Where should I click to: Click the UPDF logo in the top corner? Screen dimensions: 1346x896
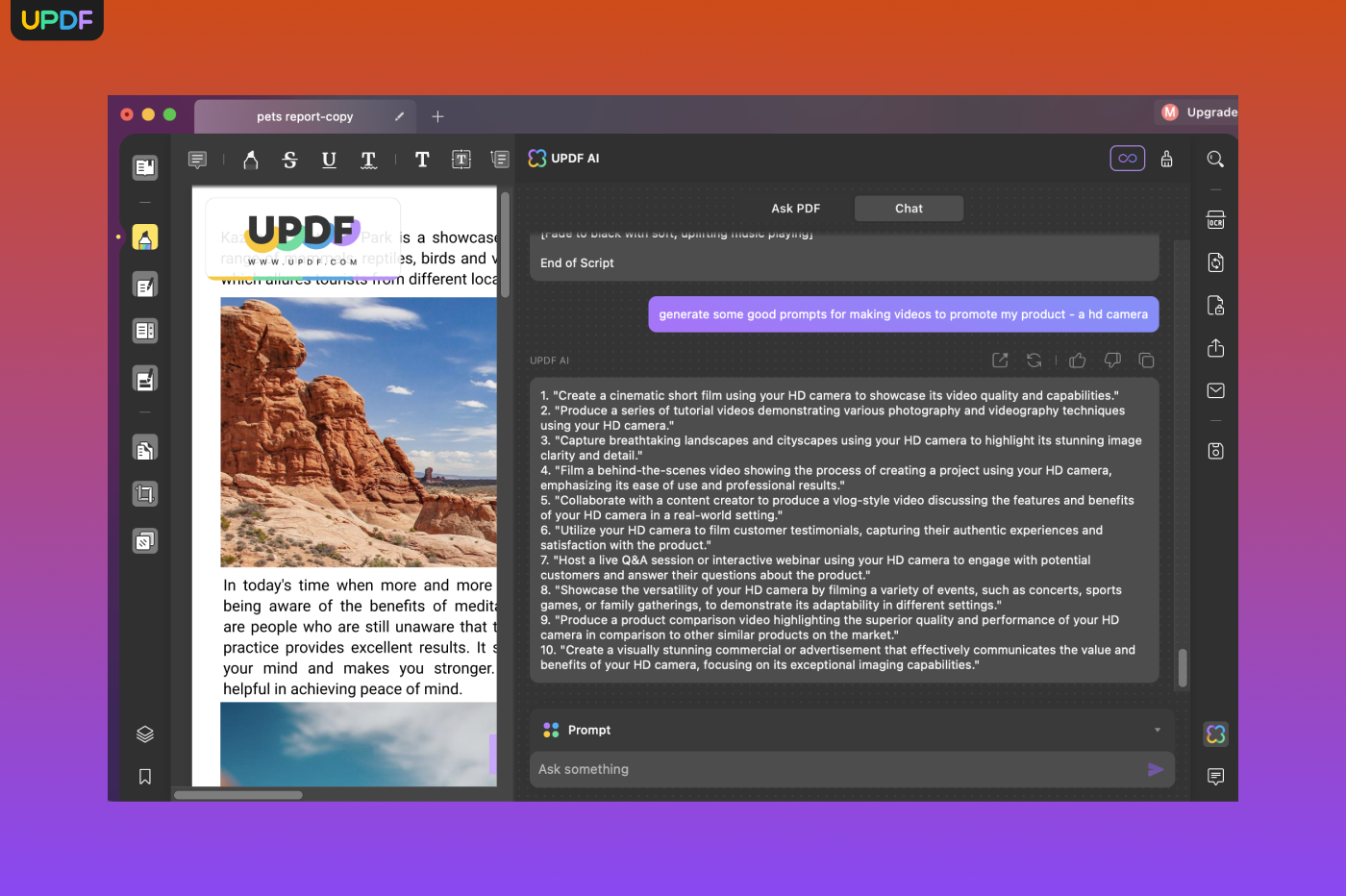point(57,19)
